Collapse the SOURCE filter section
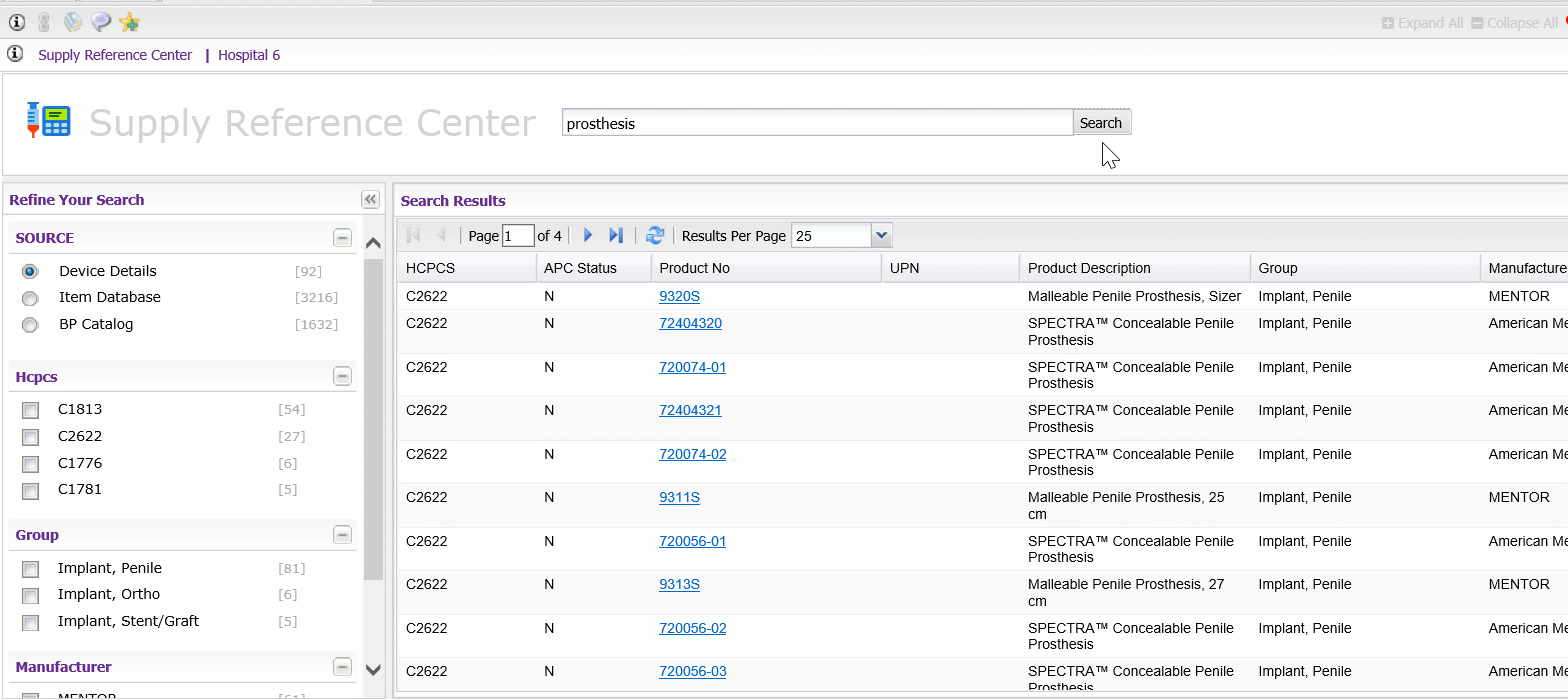The image size is (1568, 700). click(342, 238)
